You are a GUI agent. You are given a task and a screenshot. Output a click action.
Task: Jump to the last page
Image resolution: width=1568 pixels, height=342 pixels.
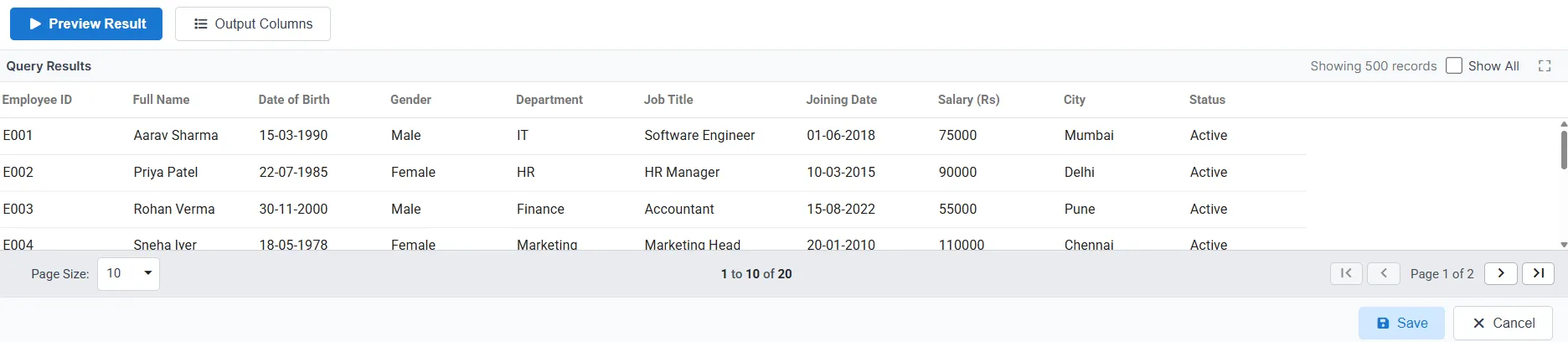point(1538,273)
